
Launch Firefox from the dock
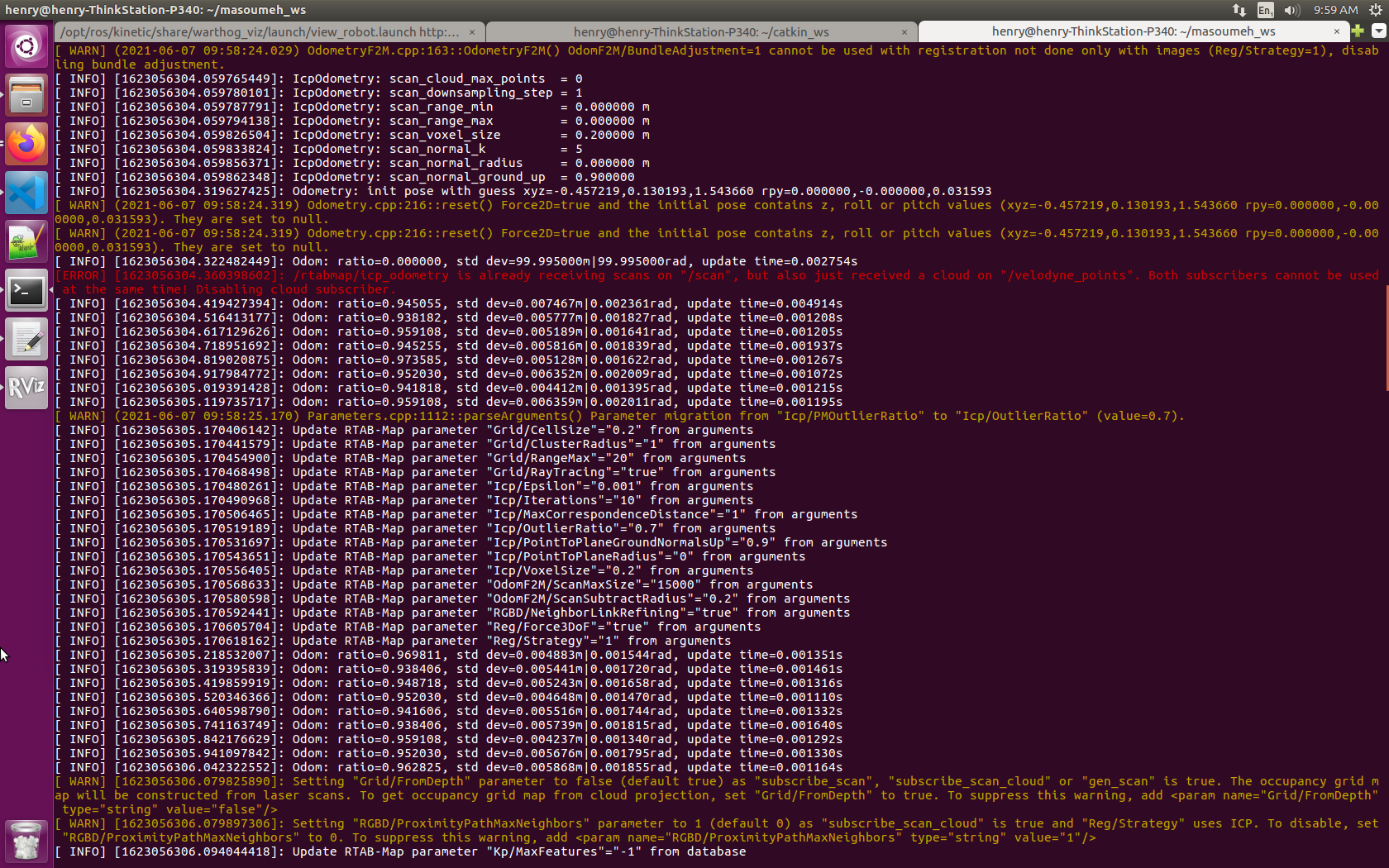26,144
